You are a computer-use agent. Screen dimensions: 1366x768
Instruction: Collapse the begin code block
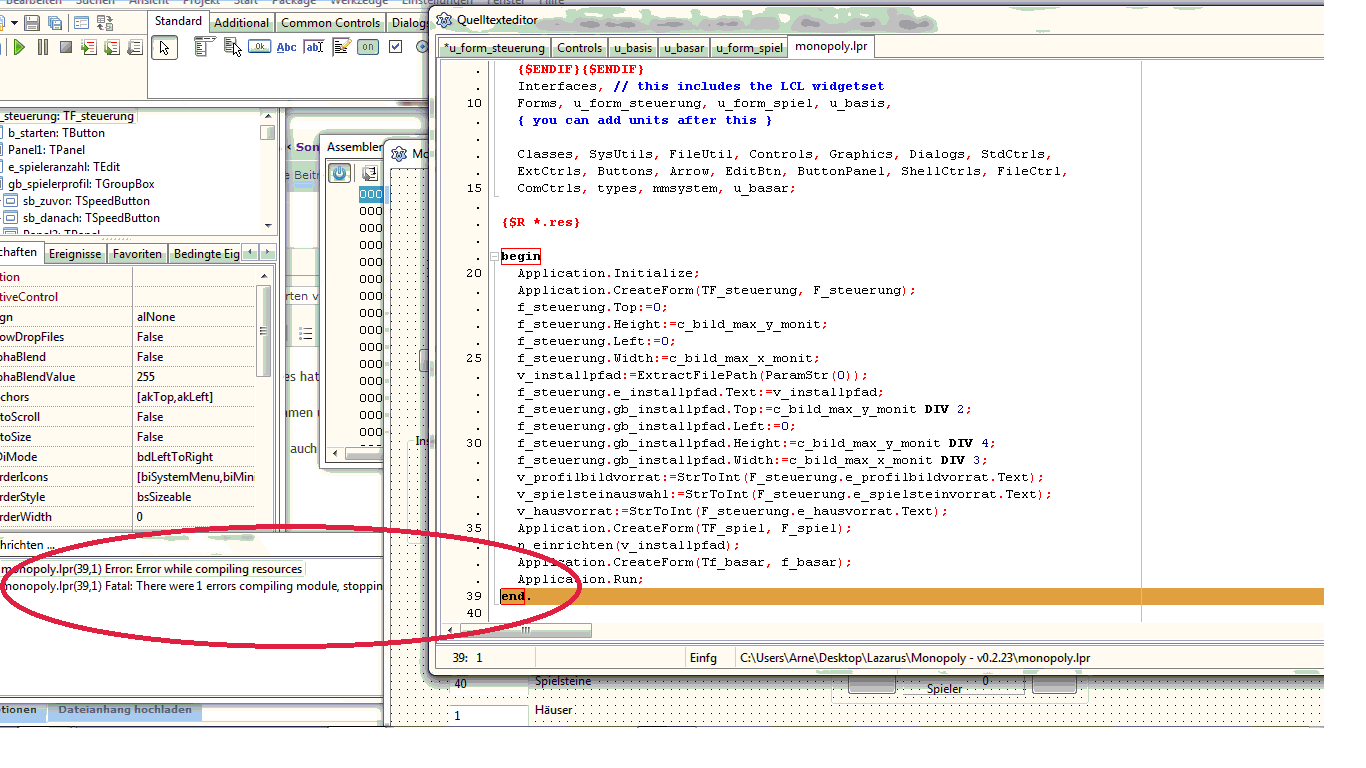click(494, 257)
